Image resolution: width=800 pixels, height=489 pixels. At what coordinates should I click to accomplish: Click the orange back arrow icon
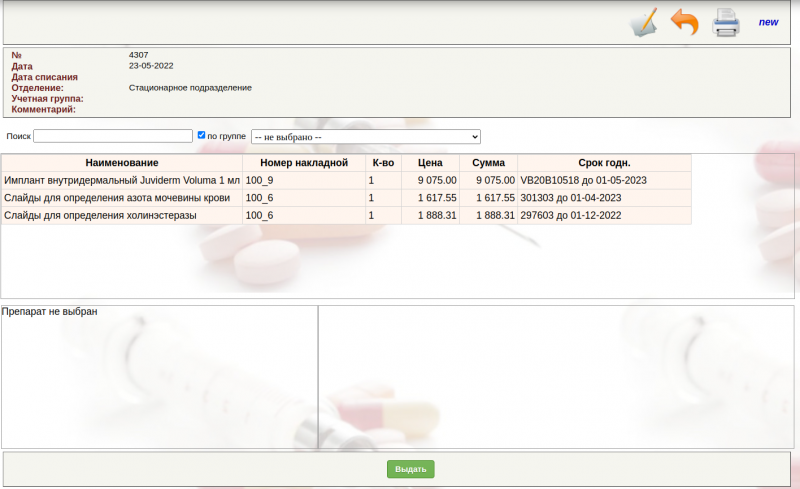(x=684, y=22)
